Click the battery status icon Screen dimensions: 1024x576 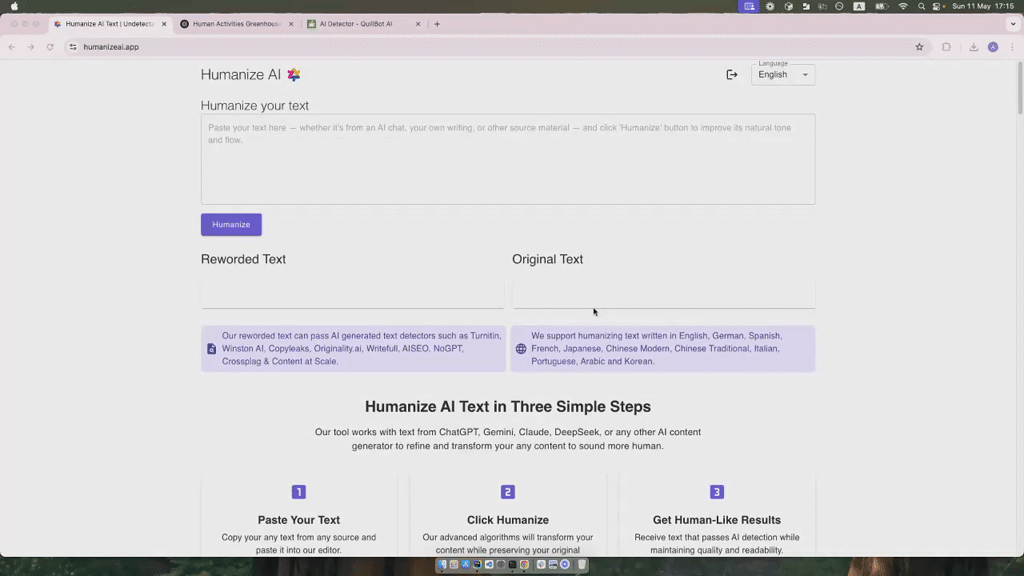click(x=882, y=6)
